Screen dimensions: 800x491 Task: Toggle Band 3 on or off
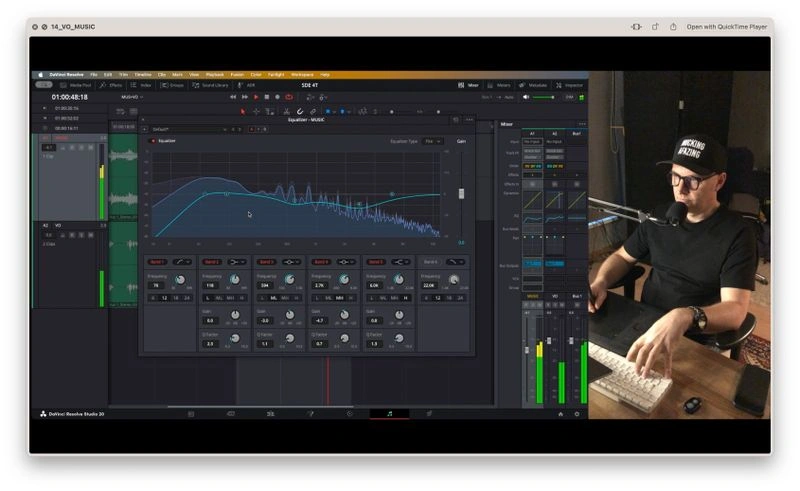click(266, 262)
